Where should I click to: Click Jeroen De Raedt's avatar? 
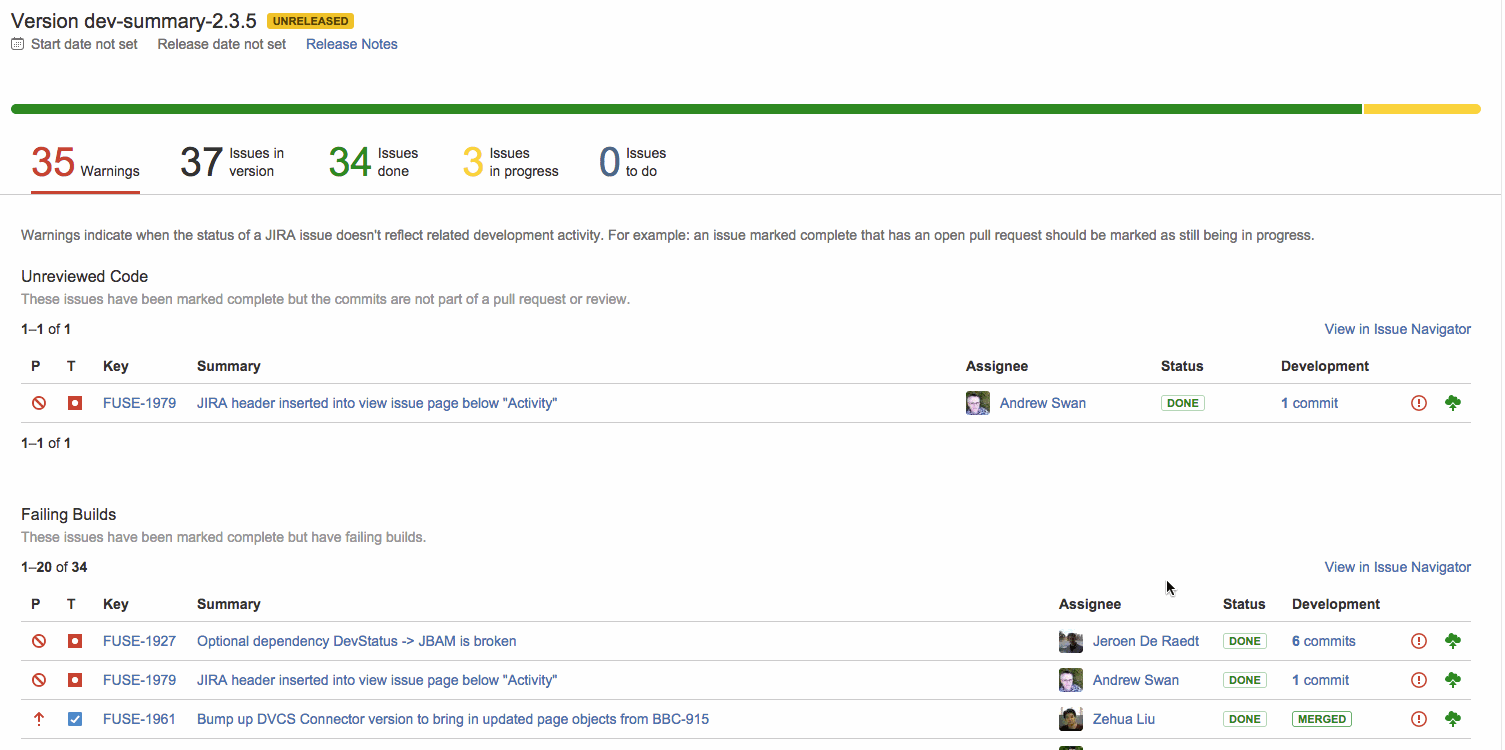pos(1071,641)
